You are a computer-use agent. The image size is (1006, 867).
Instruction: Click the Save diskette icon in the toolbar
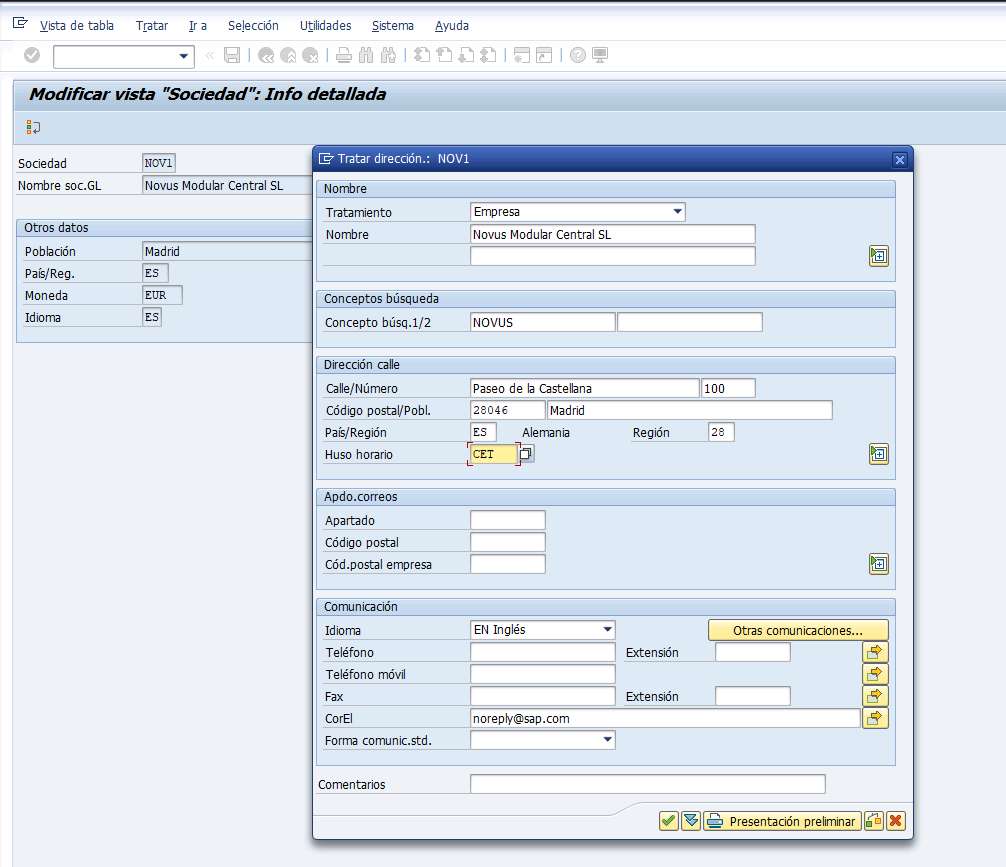(232, 55)
